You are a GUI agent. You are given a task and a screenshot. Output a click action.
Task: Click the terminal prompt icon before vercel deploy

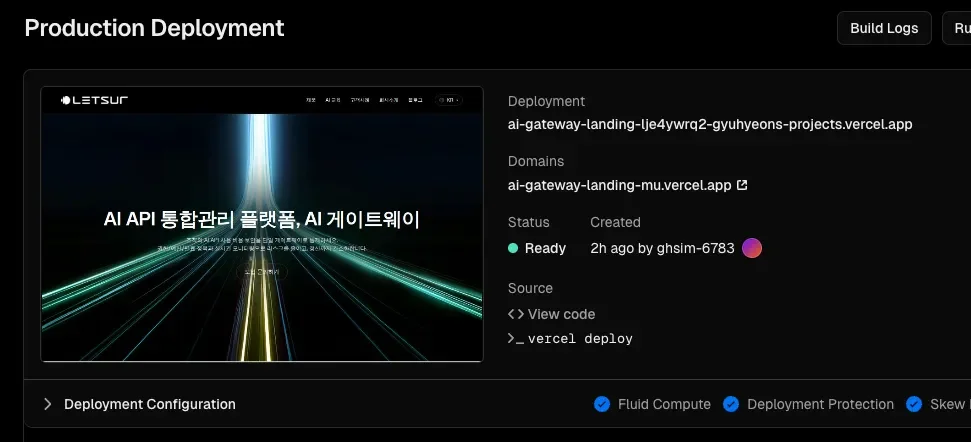coord(516,339)
